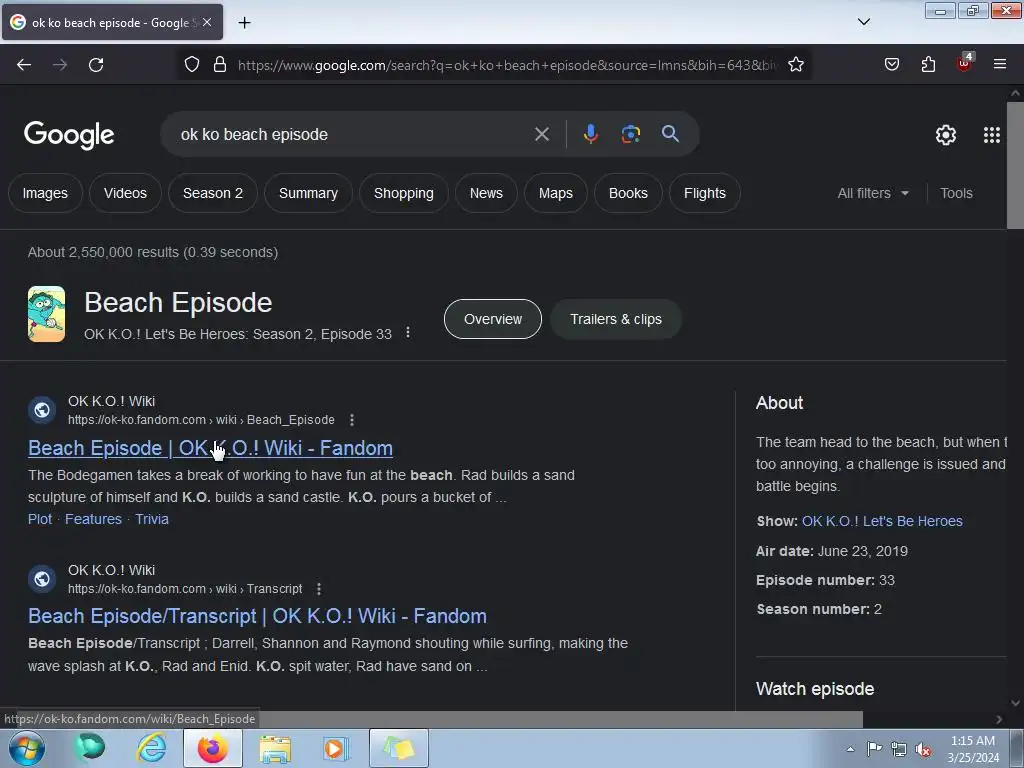Launch Internet Explorer from taskbar
Image resolution: width=1024 pixels, height=768 pixels.
(x=152, y=748)
